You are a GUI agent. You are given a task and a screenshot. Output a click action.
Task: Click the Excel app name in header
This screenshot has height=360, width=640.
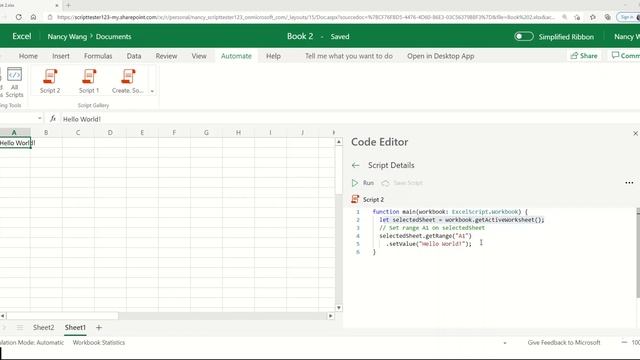coord(22,36)
